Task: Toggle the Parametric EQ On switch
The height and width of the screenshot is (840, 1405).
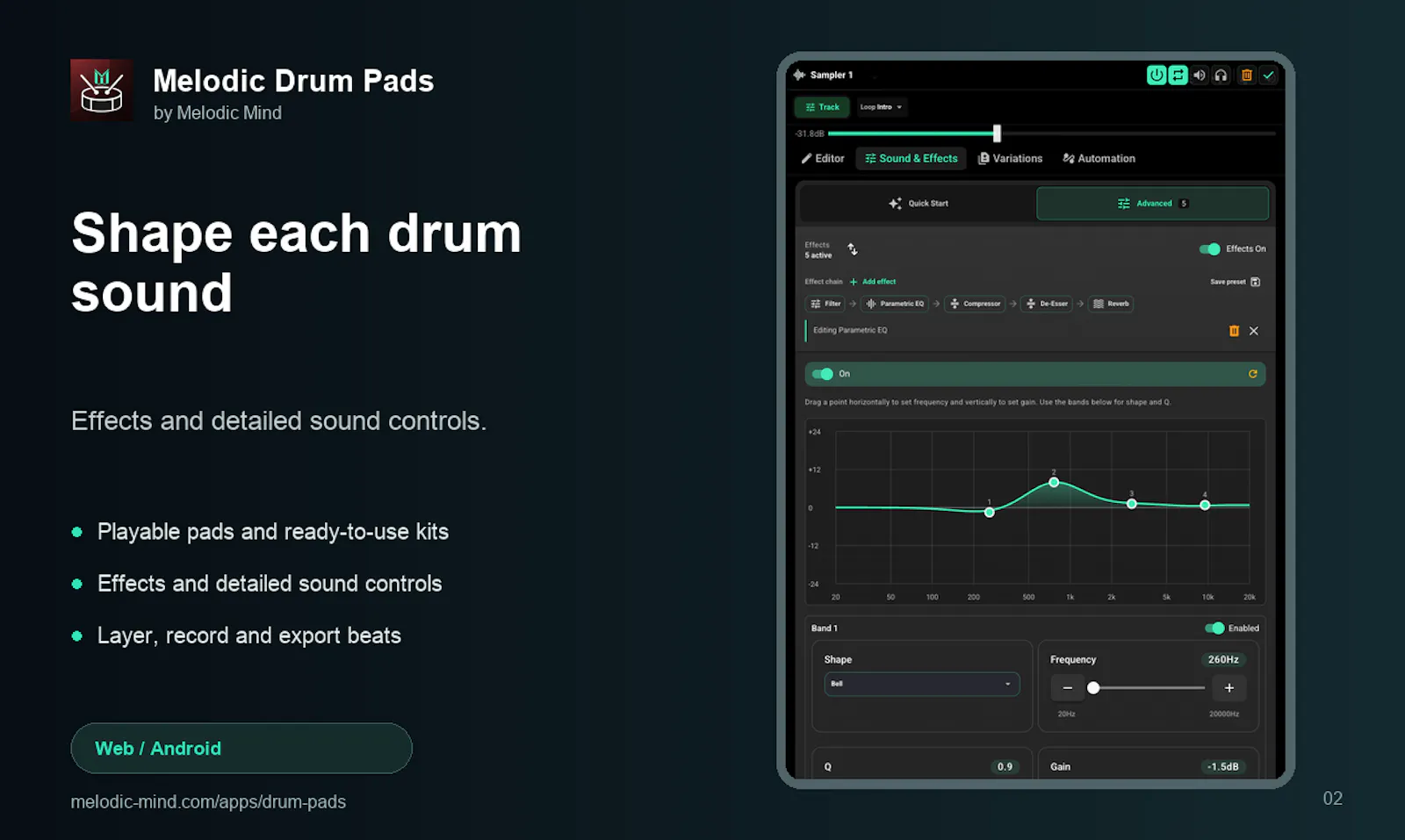Action: tap(823, 374)
